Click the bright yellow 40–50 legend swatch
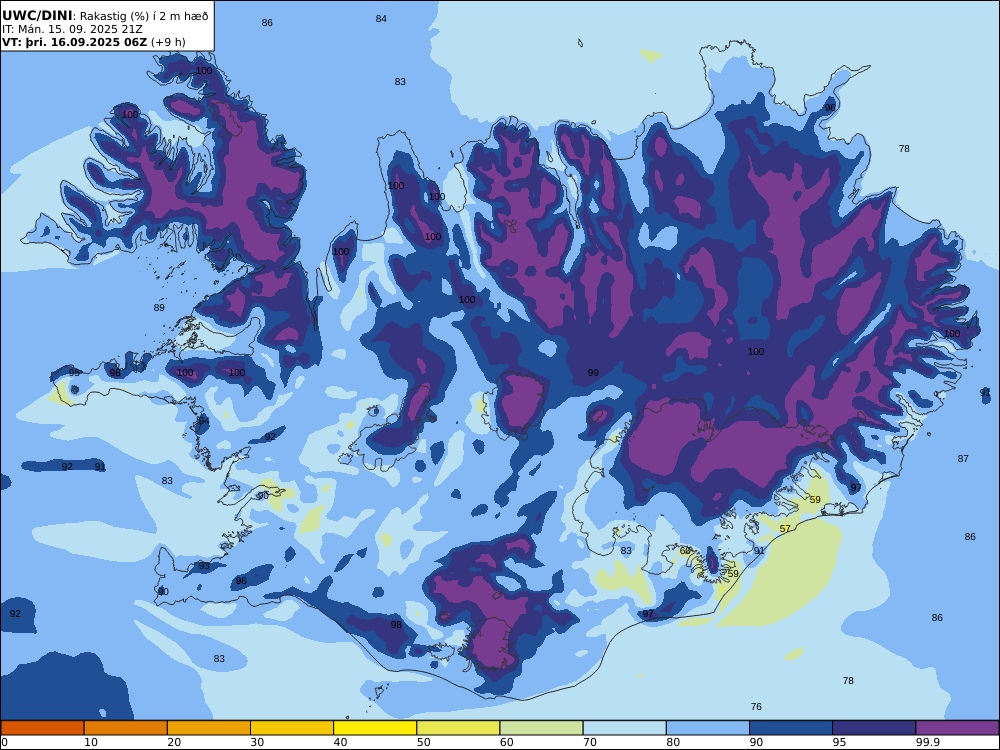Image resolution: width=1000 pixels, height=750 pixels. click(x=375, y=728)
